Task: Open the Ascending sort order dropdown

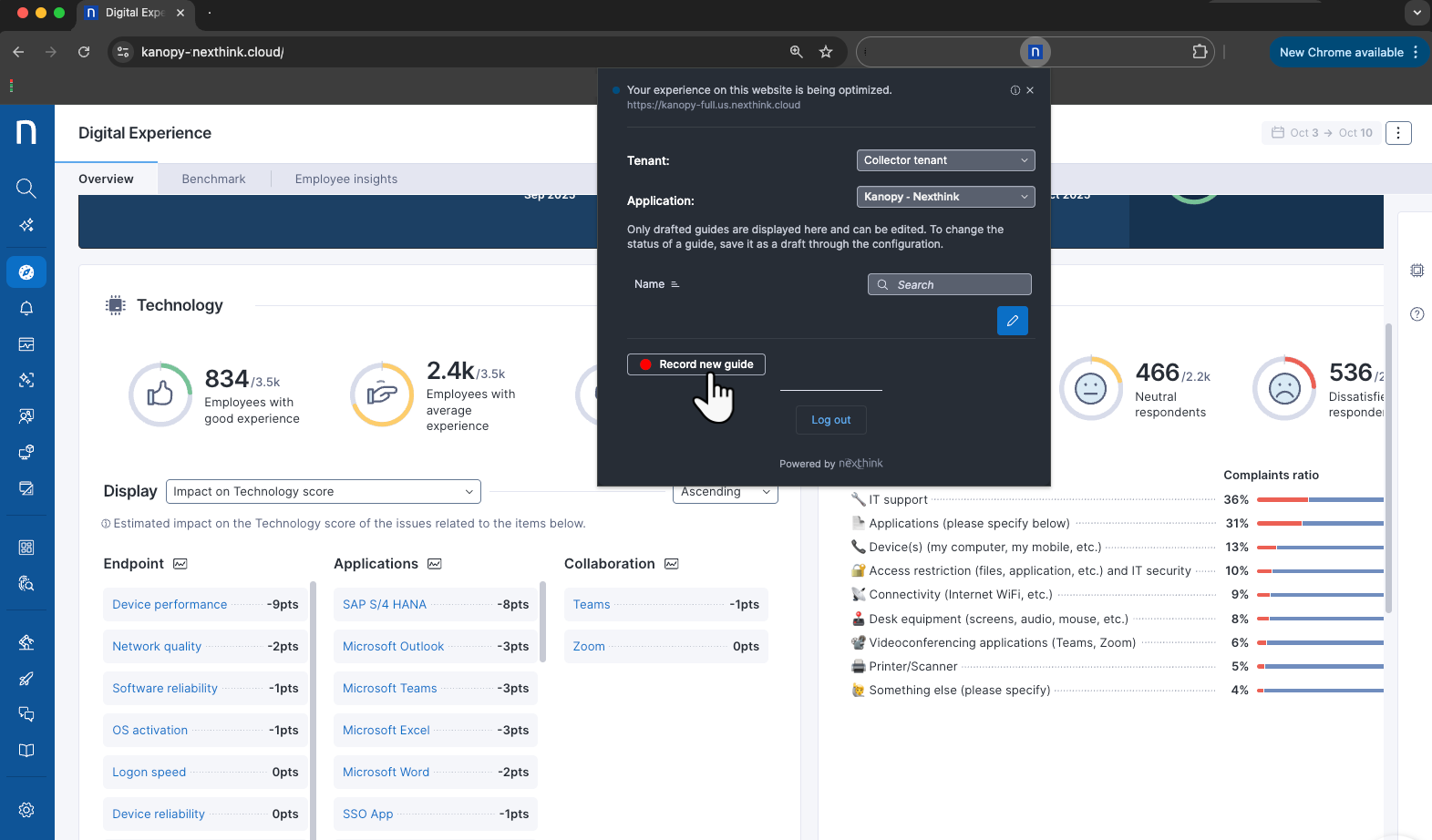Action: pos(726,492)
